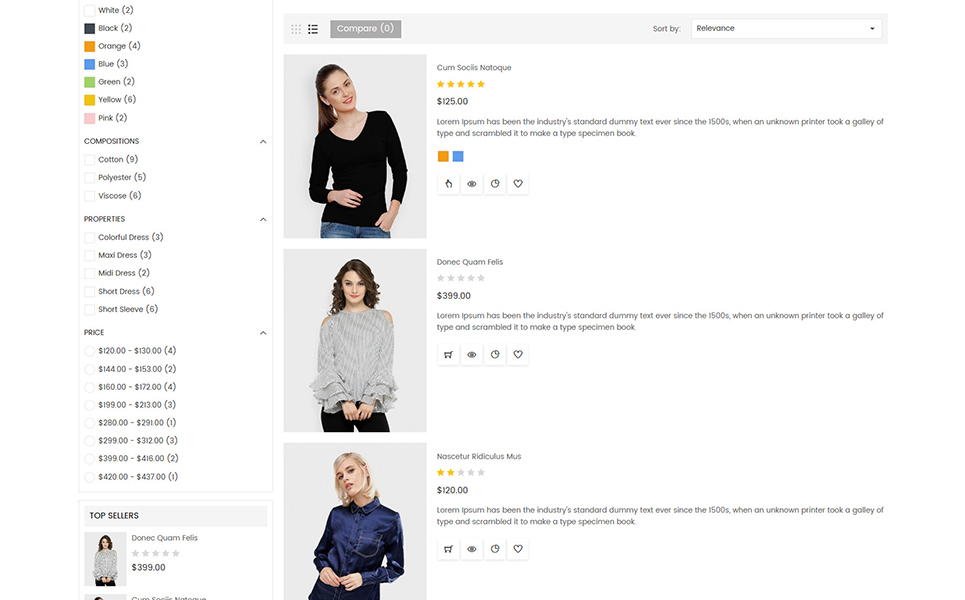Open Donec Quam Felis title in product list
965x600 pixels.
tap(470, 262)
